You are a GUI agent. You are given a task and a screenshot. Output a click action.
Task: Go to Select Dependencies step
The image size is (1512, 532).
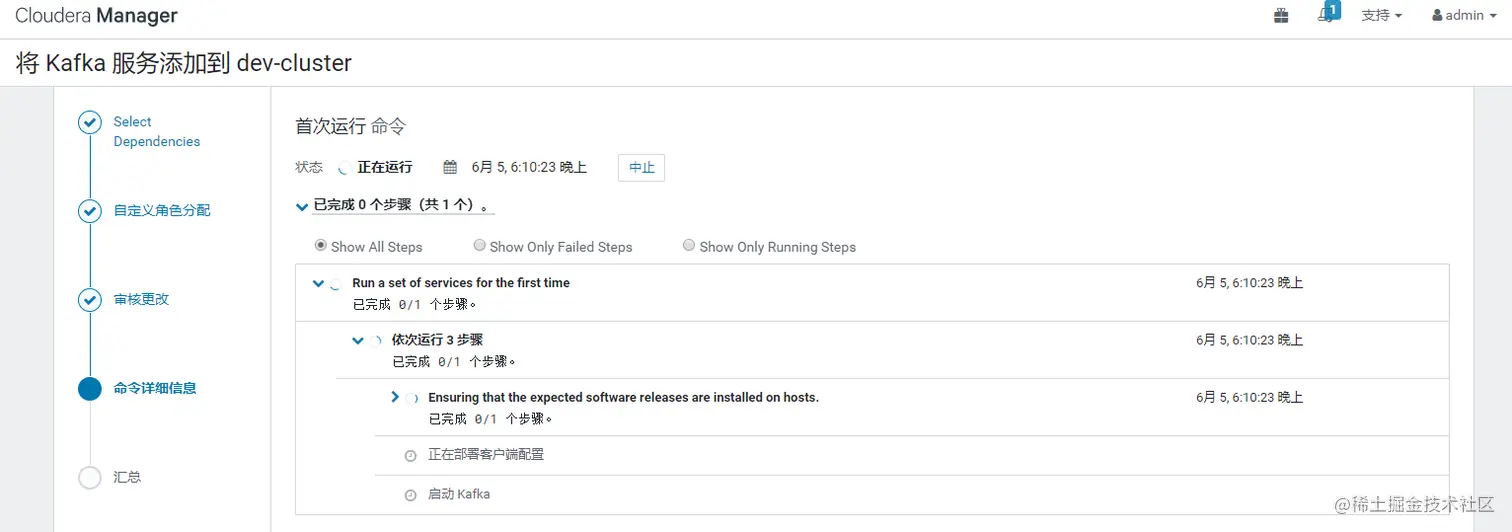[157, 131]
